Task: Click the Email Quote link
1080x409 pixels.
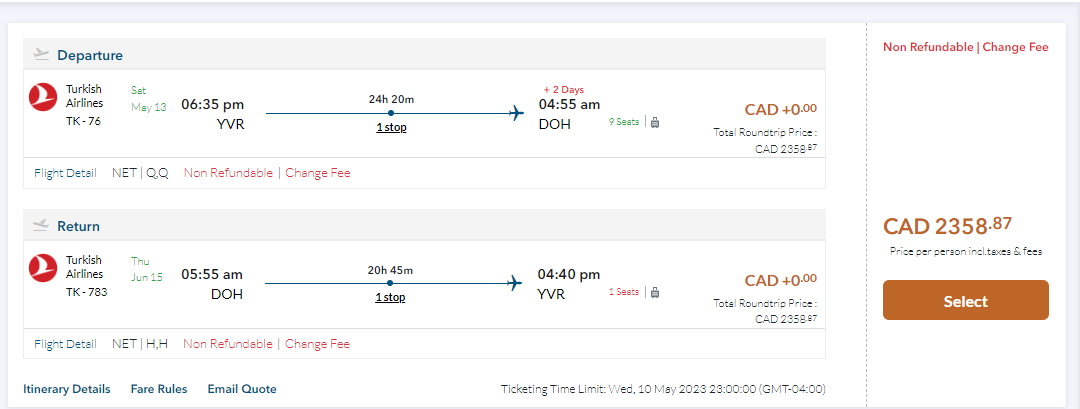Action: click(x=242, y=389)
